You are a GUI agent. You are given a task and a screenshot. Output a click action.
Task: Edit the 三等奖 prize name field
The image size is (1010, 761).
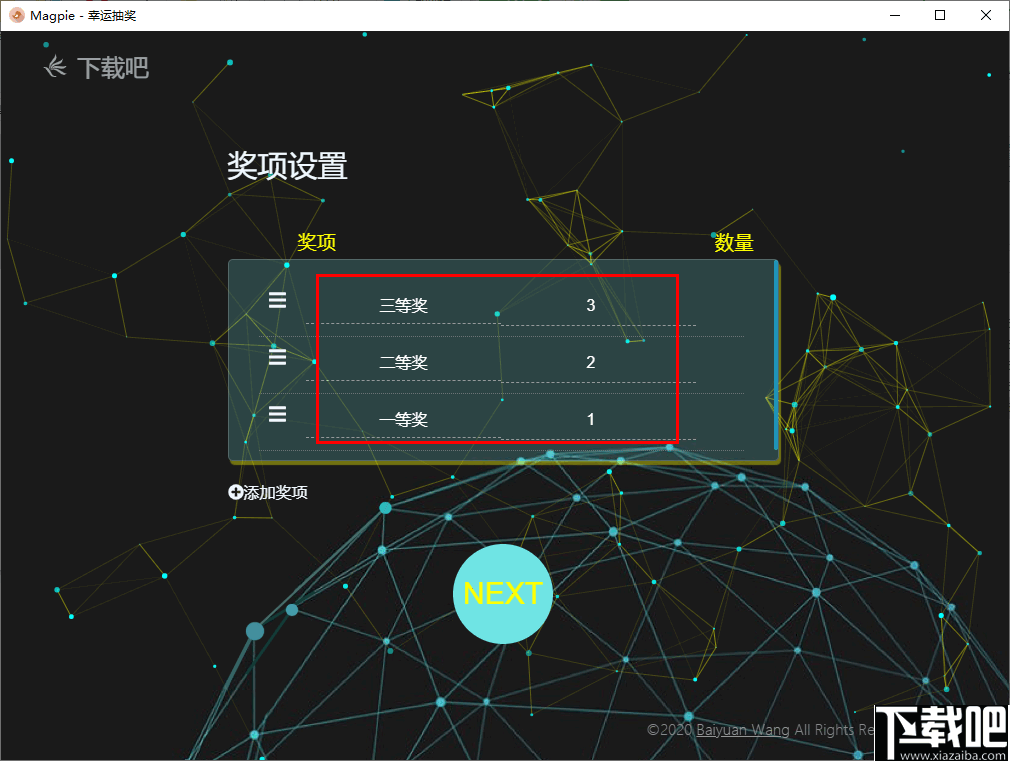pos(403,305)
